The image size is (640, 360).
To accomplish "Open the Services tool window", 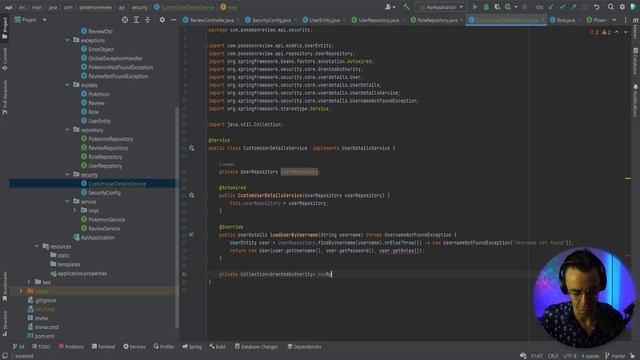I will [x=134, y=347].
